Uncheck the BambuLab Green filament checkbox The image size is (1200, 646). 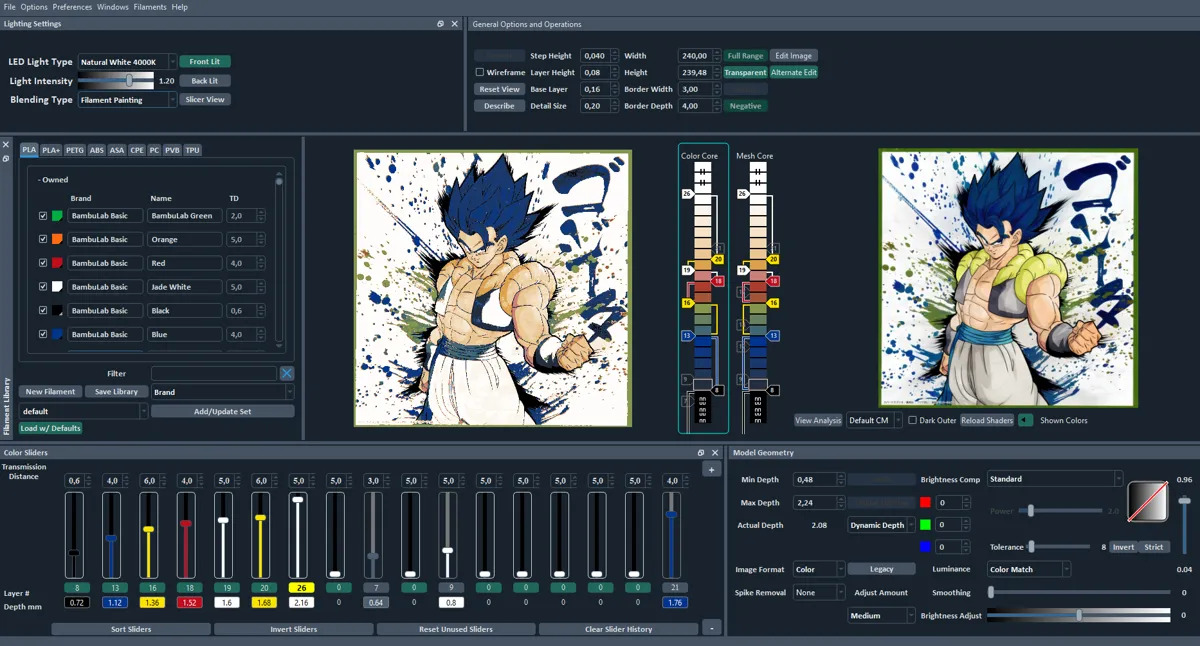(x=43, y=216)
